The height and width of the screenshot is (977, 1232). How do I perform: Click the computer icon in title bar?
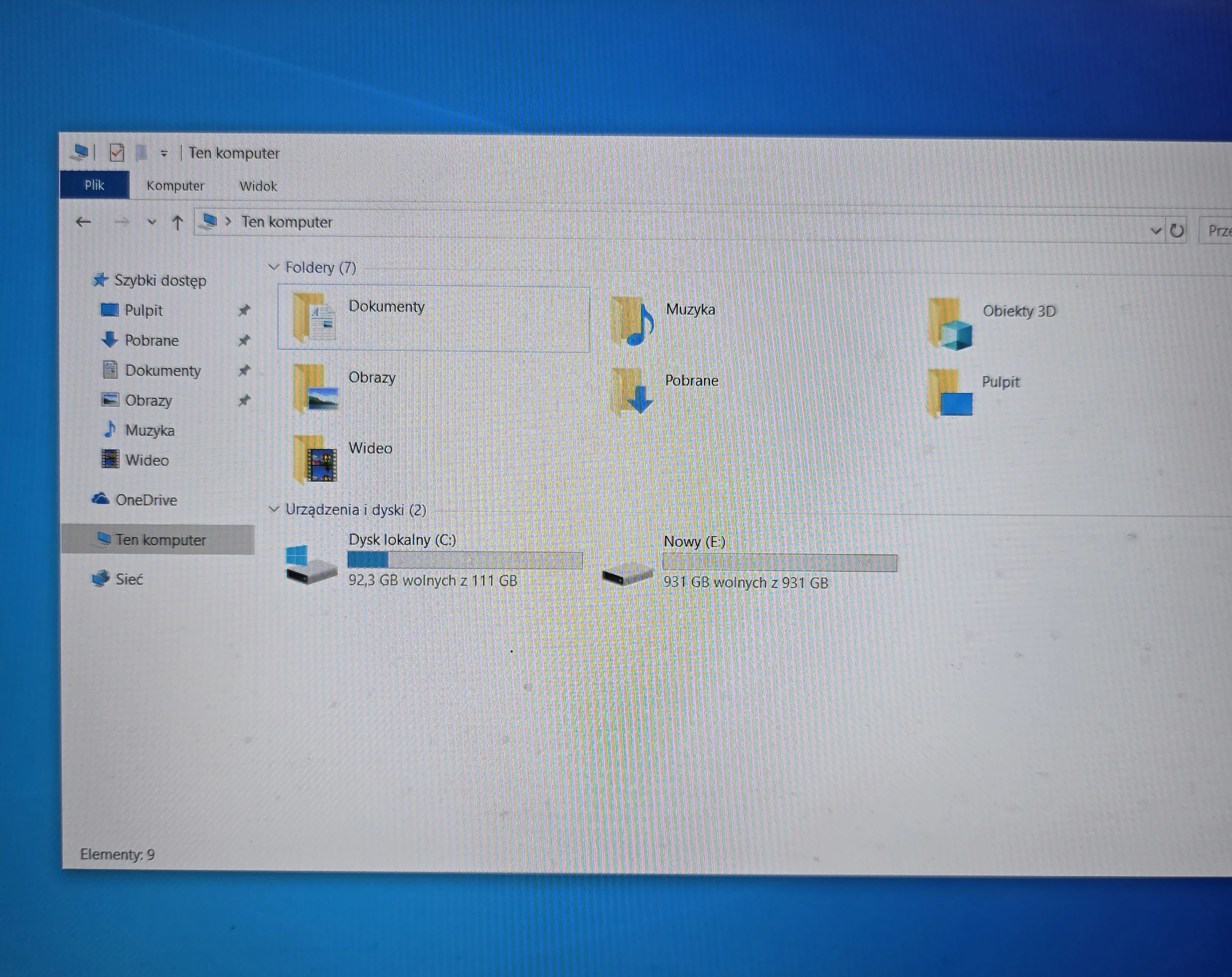click(x=80, y=152)
